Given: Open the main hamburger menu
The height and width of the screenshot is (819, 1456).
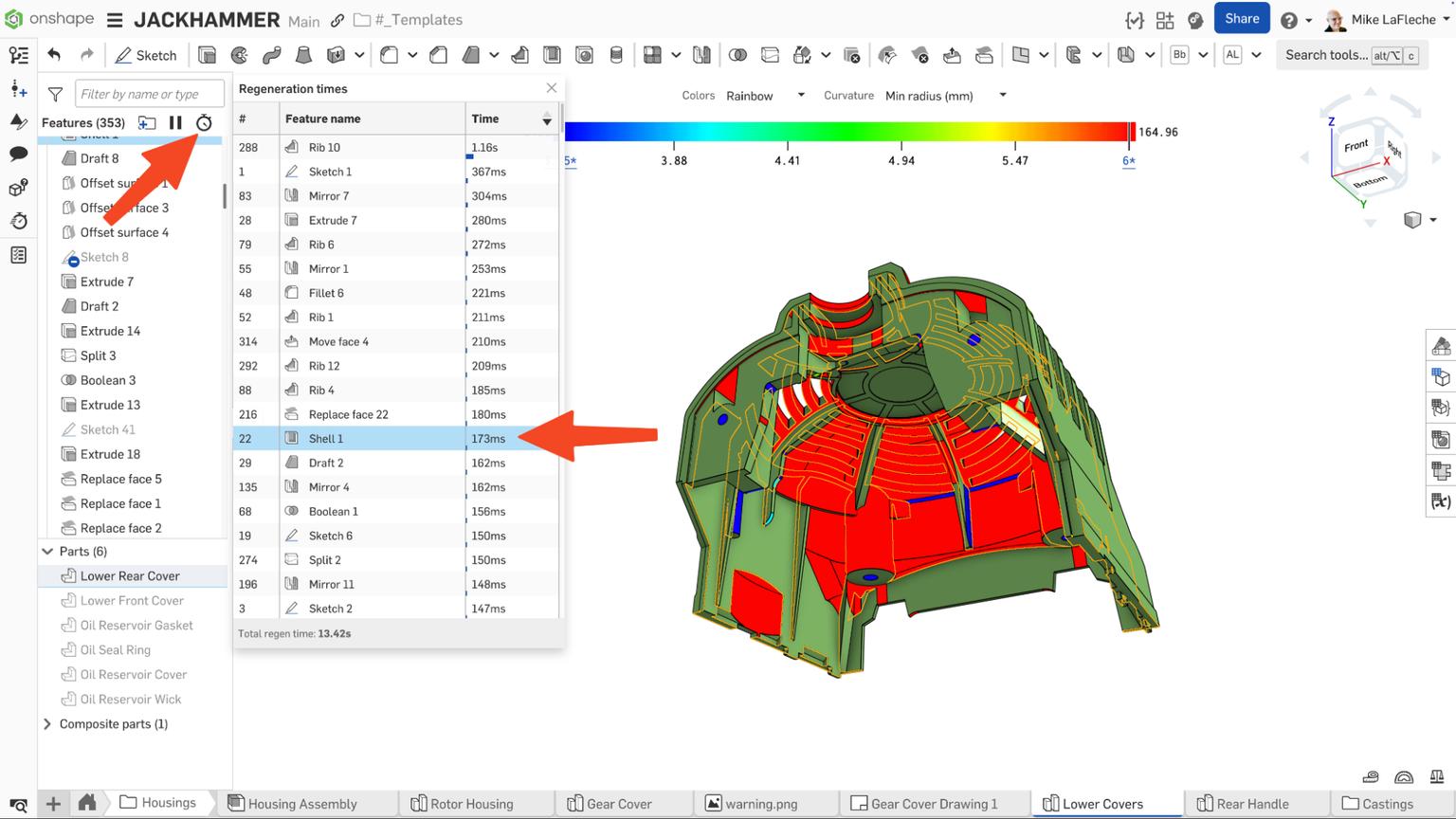Looking at the screenshot, I should click(114, 19).
